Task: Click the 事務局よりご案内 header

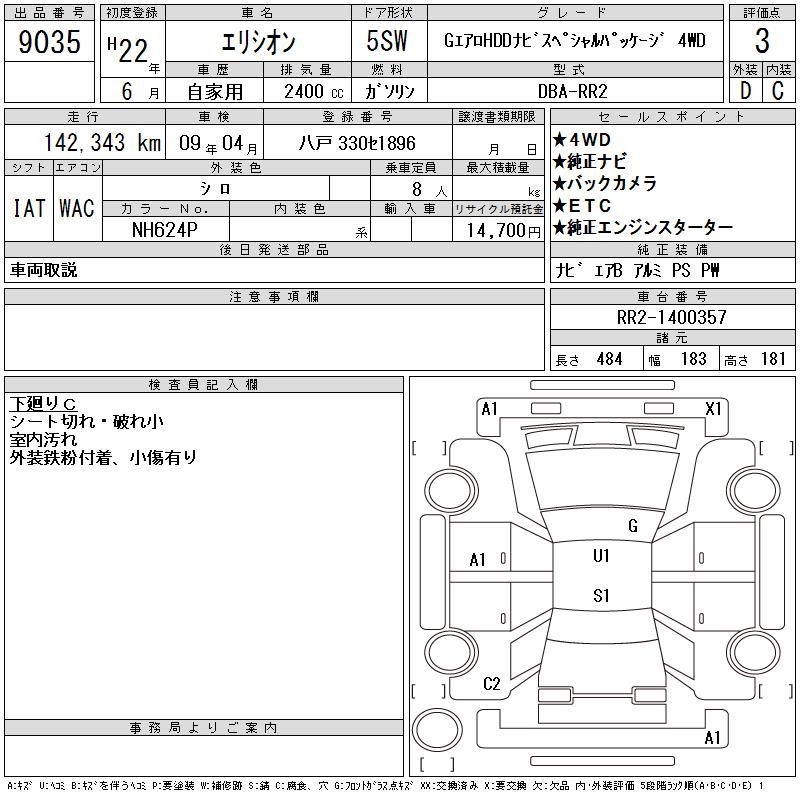Action: [x=204, y=728]
